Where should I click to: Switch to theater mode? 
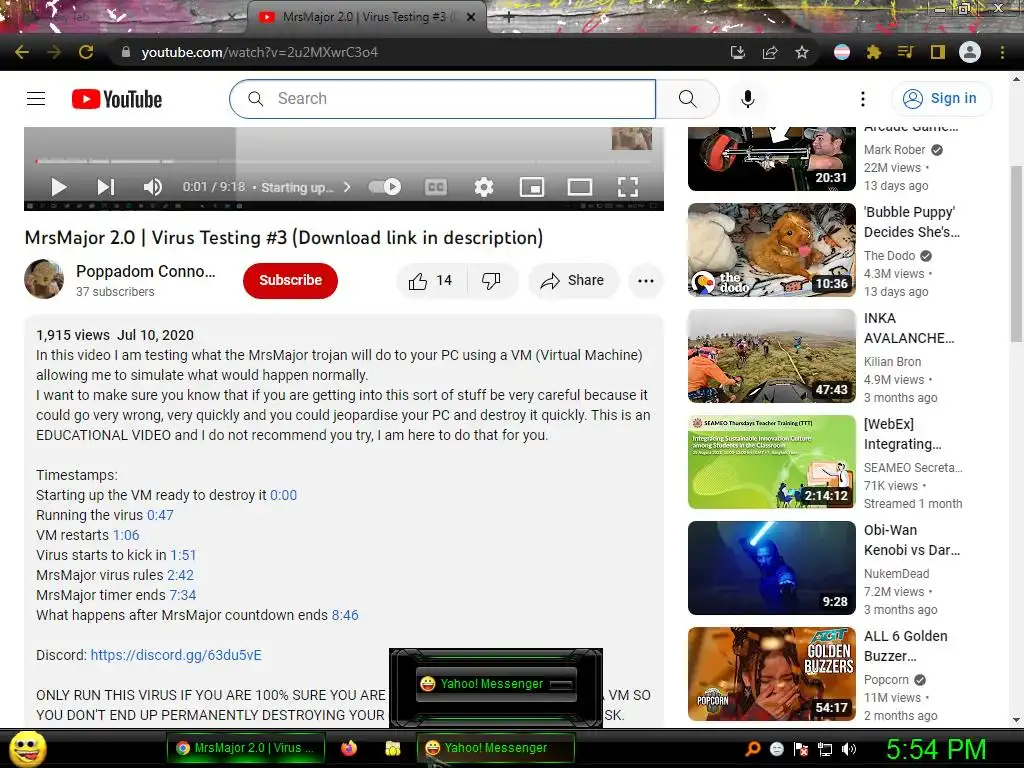(580, 187)
